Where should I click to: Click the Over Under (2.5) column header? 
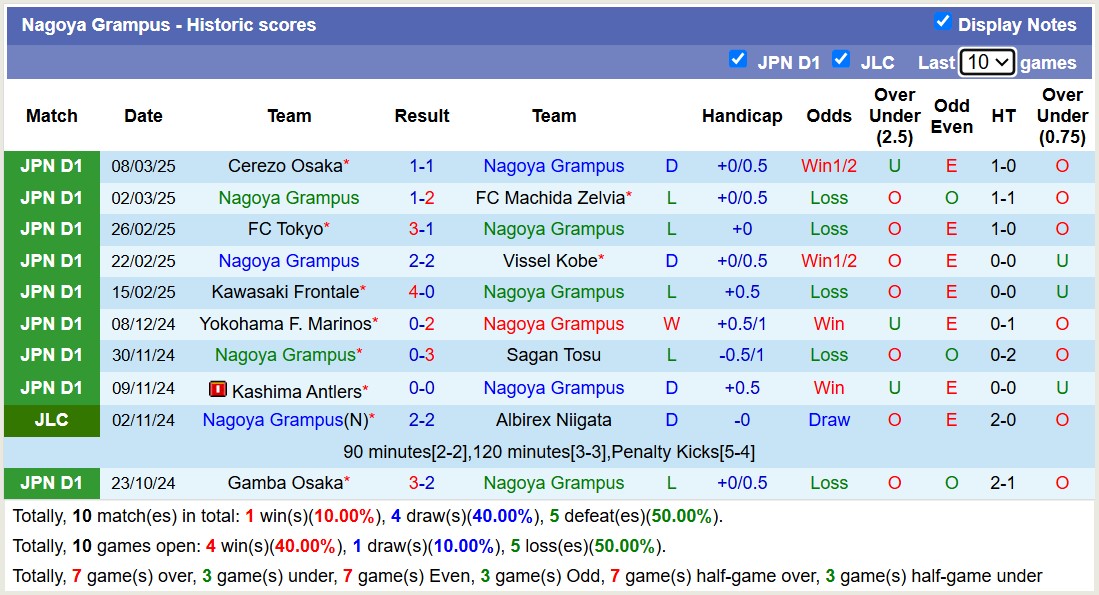click(894, 116)
